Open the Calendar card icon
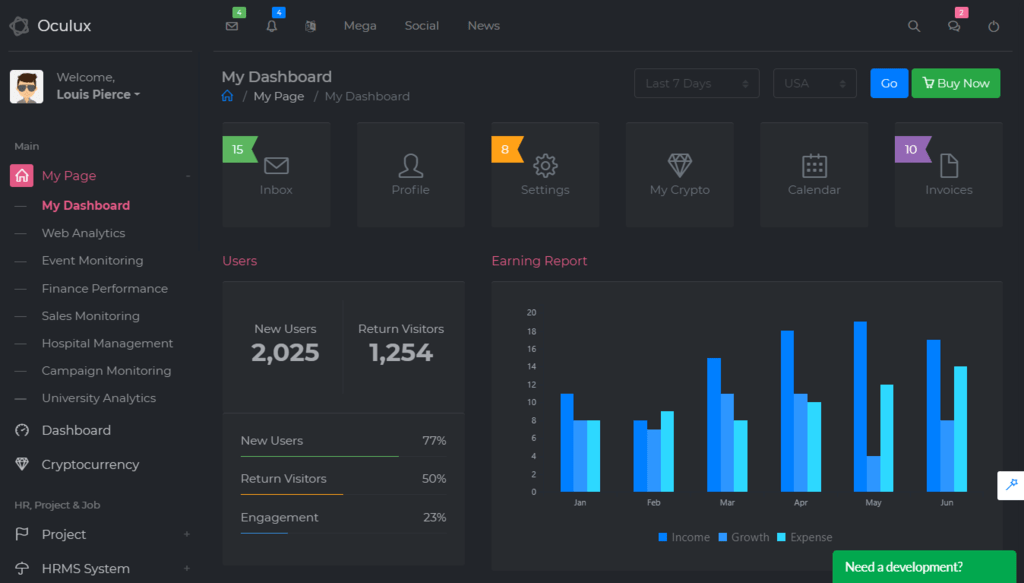Screen dimensions: 1024x583 814,164
